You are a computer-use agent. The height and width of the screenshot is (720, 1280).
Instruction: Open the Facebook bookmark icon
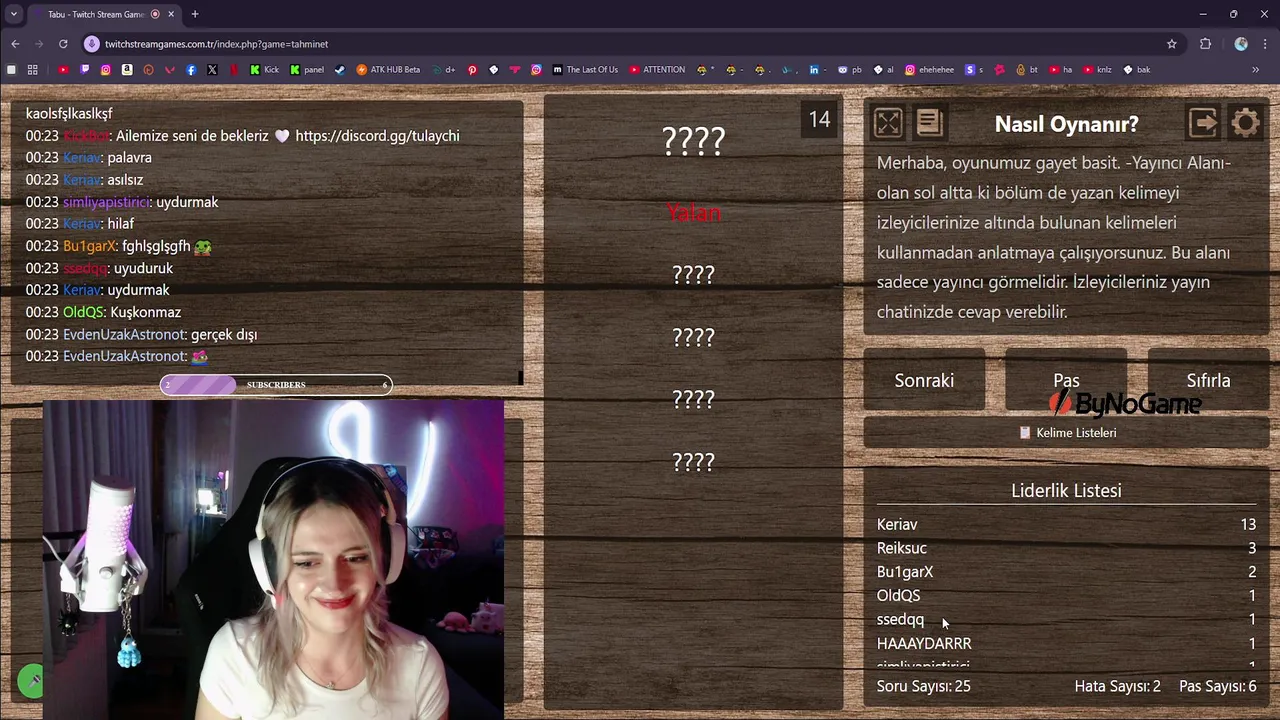pos(191,70)
